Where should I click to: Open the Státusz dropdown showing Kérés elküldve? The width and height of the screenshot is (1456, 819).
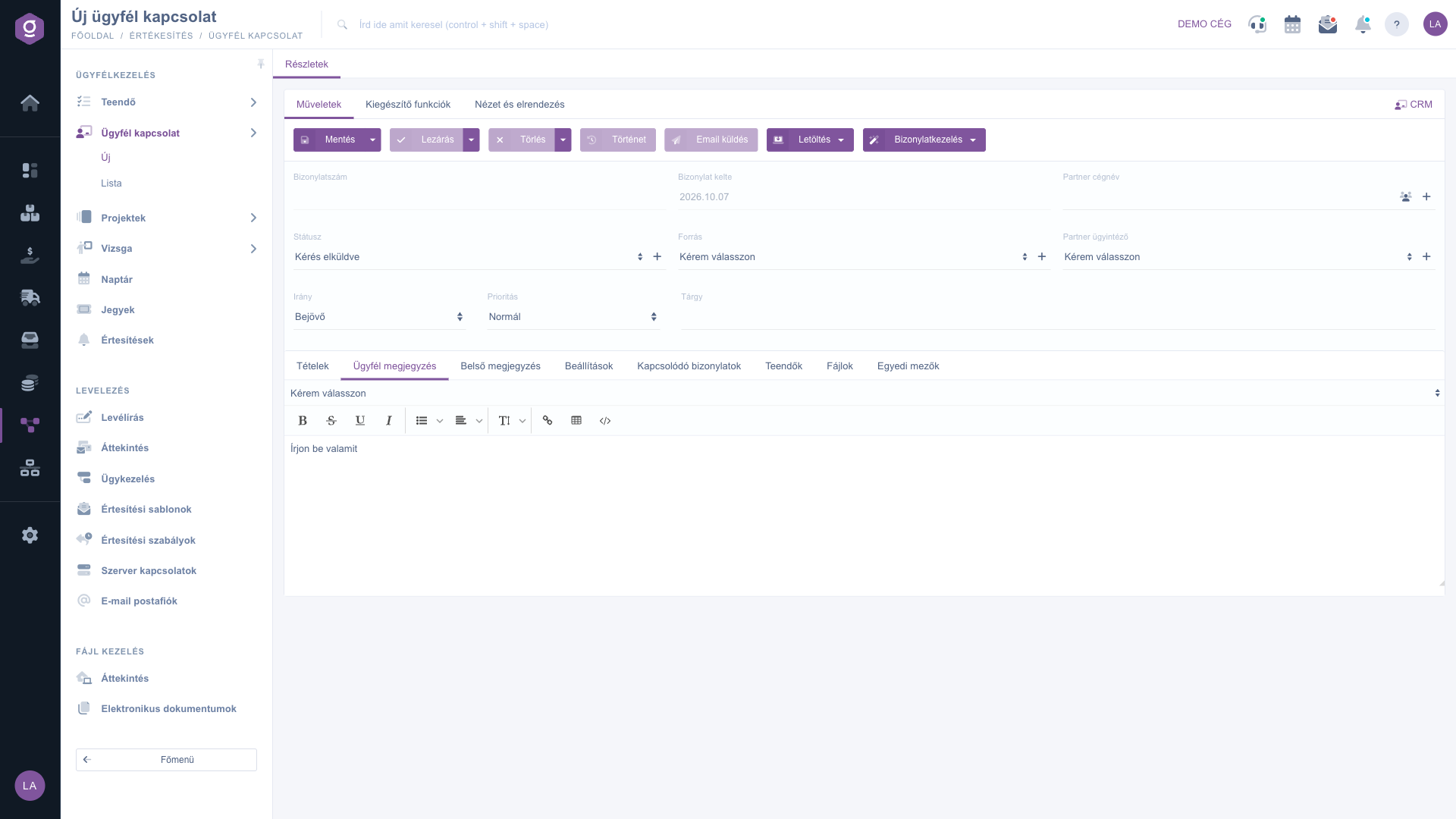tap(469, 257)
